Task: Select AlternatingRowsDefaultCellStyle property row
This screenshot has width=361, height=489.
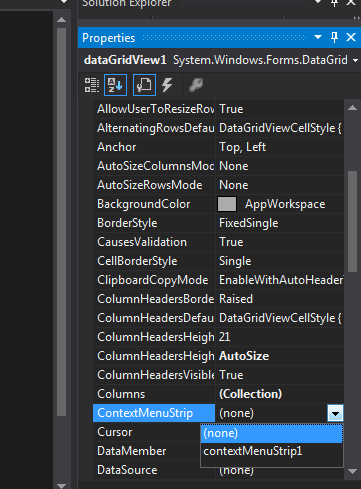Action: 218,128
